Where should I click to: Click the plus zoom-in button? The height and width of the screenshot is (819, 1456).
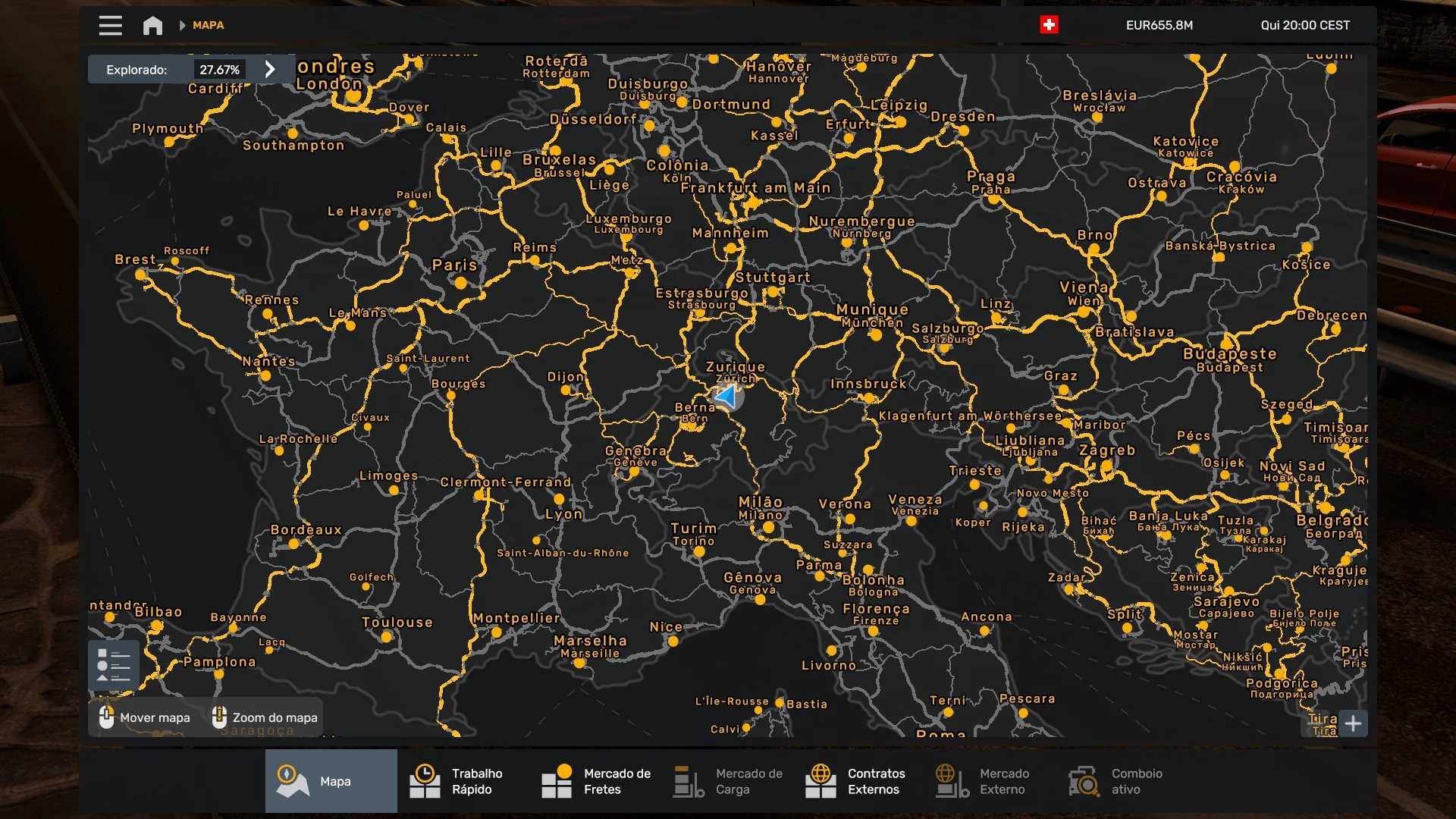1353,723
